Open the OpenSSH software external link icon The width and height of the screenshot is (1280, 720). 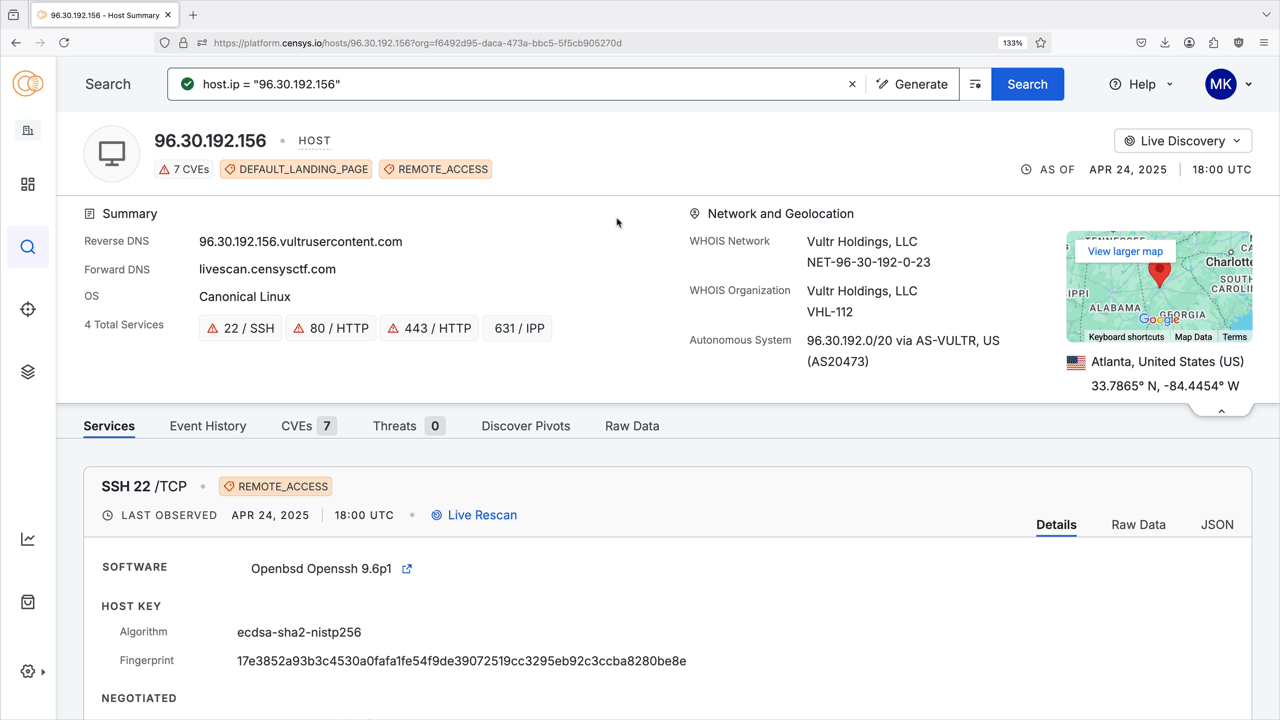click(x=407, y=569)
